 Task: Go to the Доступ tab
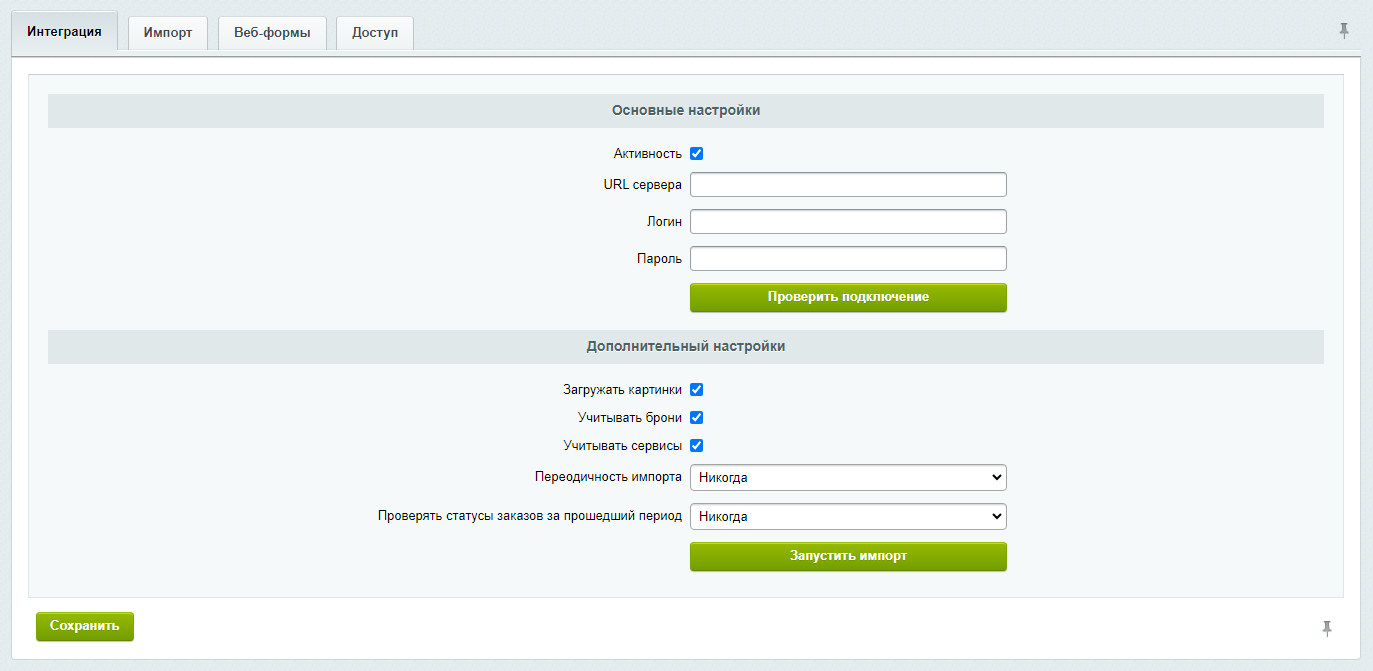click(375, 33)
